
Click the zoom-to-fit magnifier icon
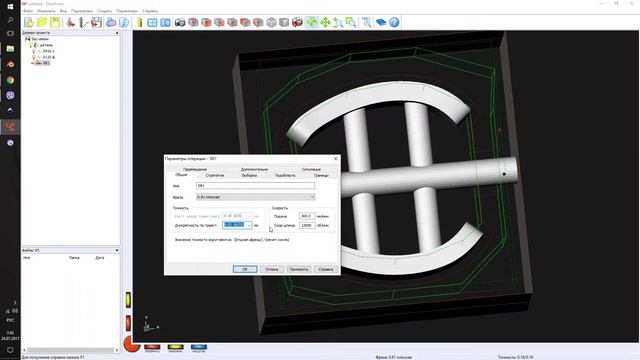pos(367,22)
